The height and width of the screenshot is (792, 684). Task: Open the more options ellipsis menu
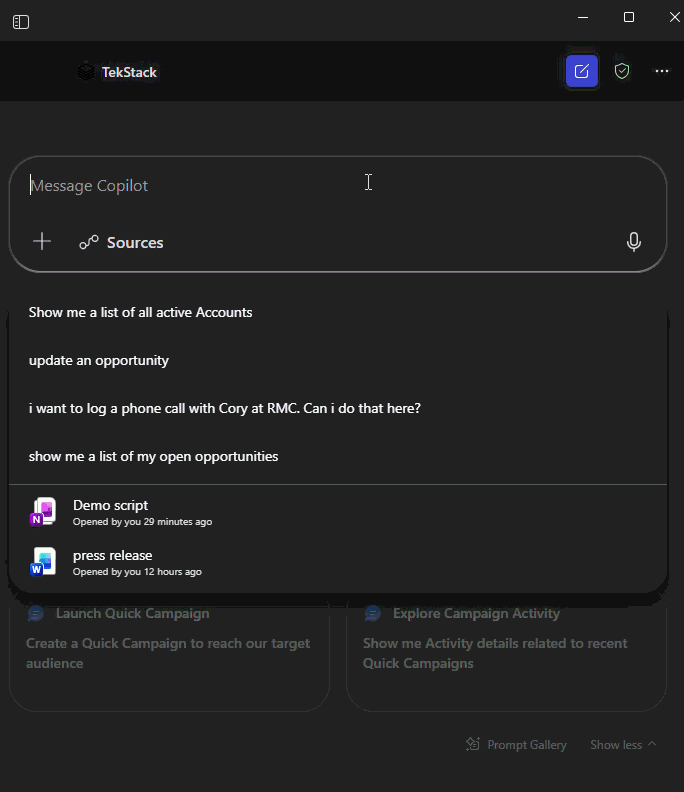coord(662,71)
